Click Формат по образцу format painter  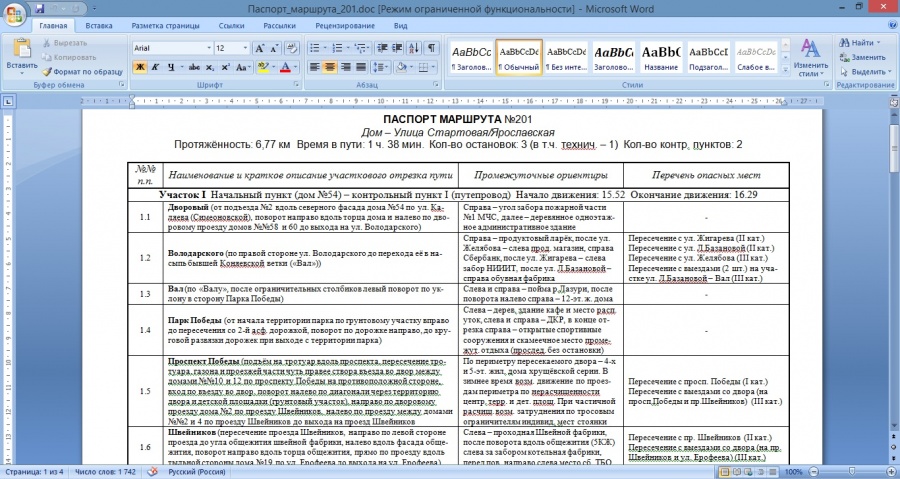pos(83,72)
